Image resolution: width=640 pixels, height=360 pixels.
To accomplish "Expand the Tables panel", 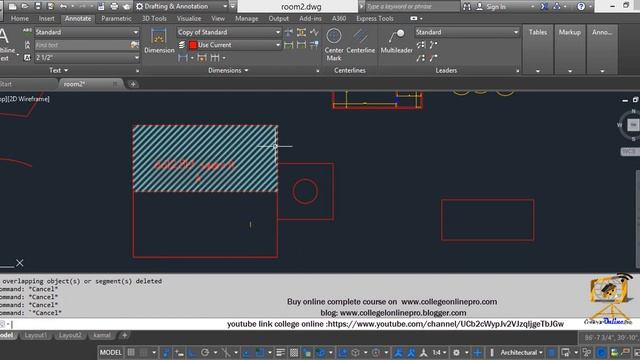I will pos(538,49).
